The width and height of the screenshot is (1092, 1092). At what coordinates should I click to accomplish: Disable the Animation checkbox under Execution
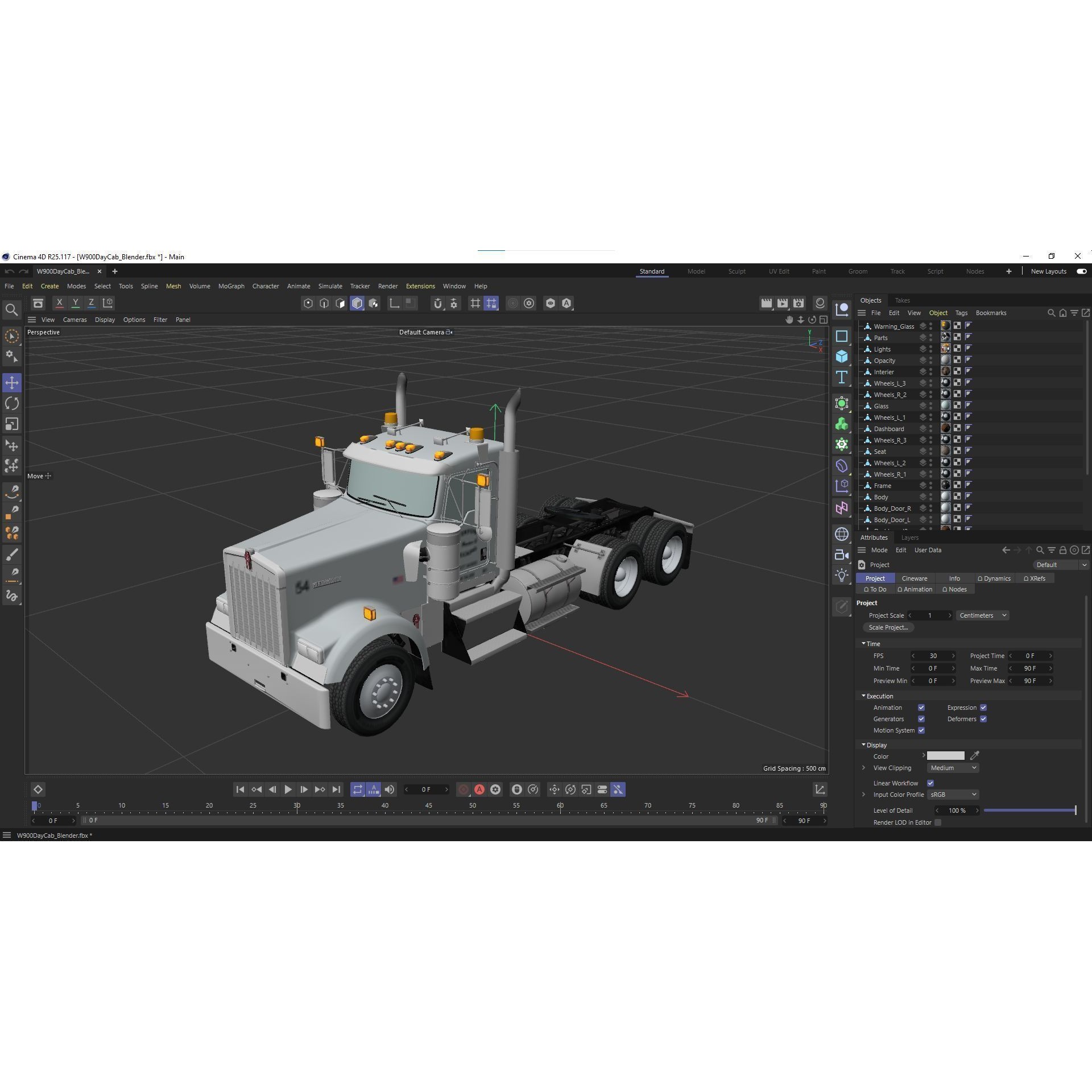pyautogui.click(x=921, y=708)
